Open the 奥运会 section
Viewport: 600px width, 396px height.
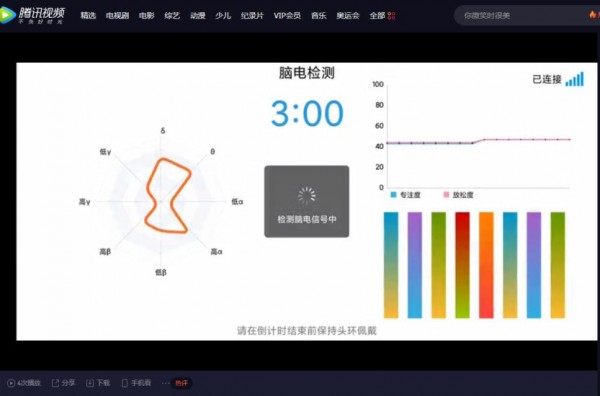tap(348, 16)
